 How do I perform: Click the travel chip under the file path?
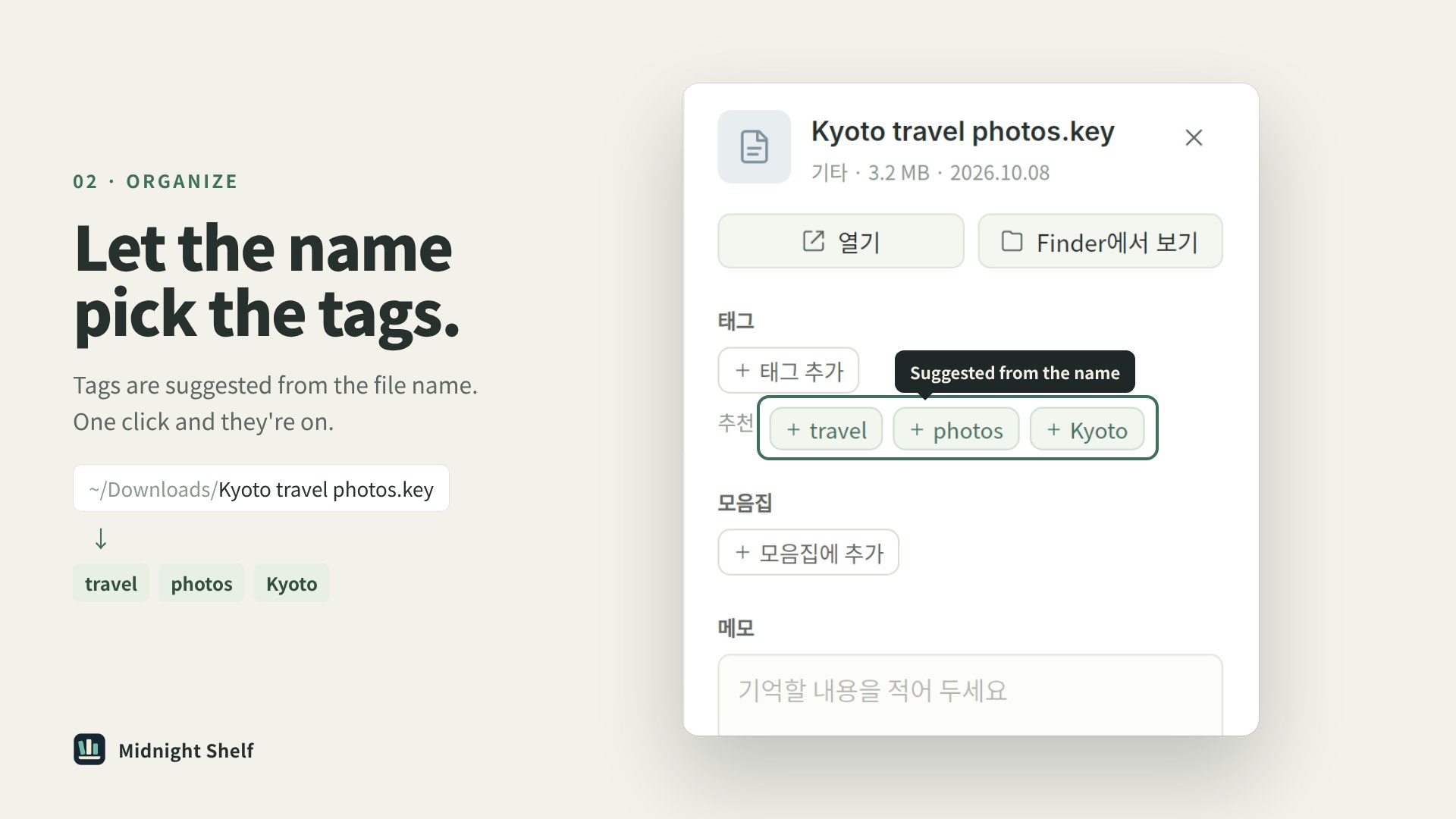pyautogui.click(x=111, y=583)
